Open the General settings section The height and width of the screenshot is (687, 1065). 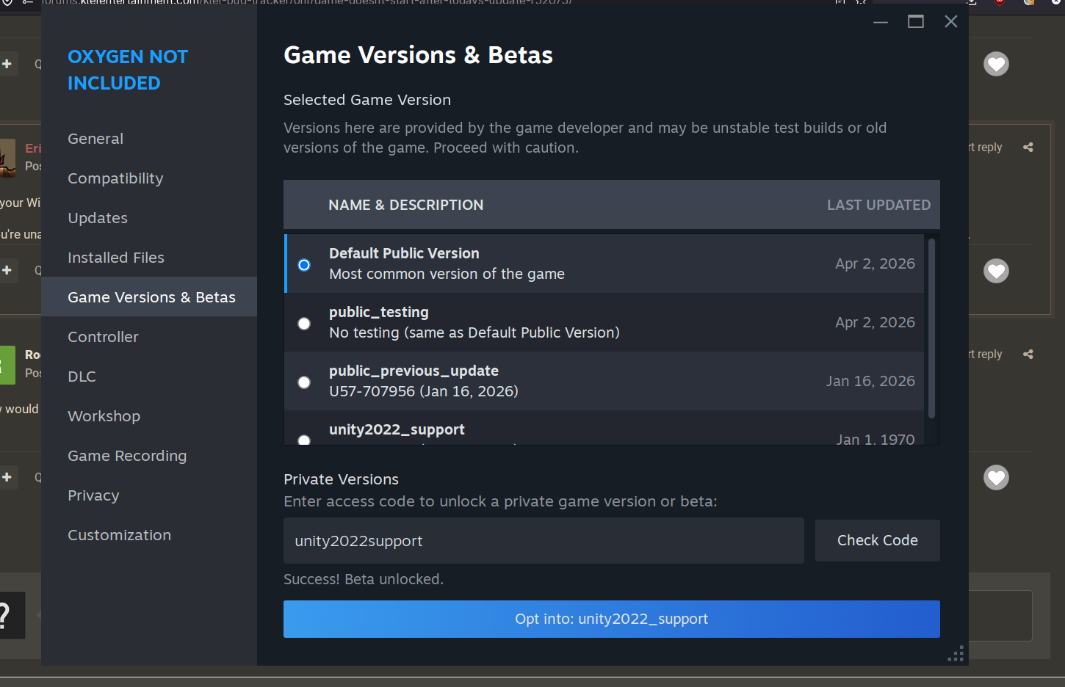click(96, 139)
